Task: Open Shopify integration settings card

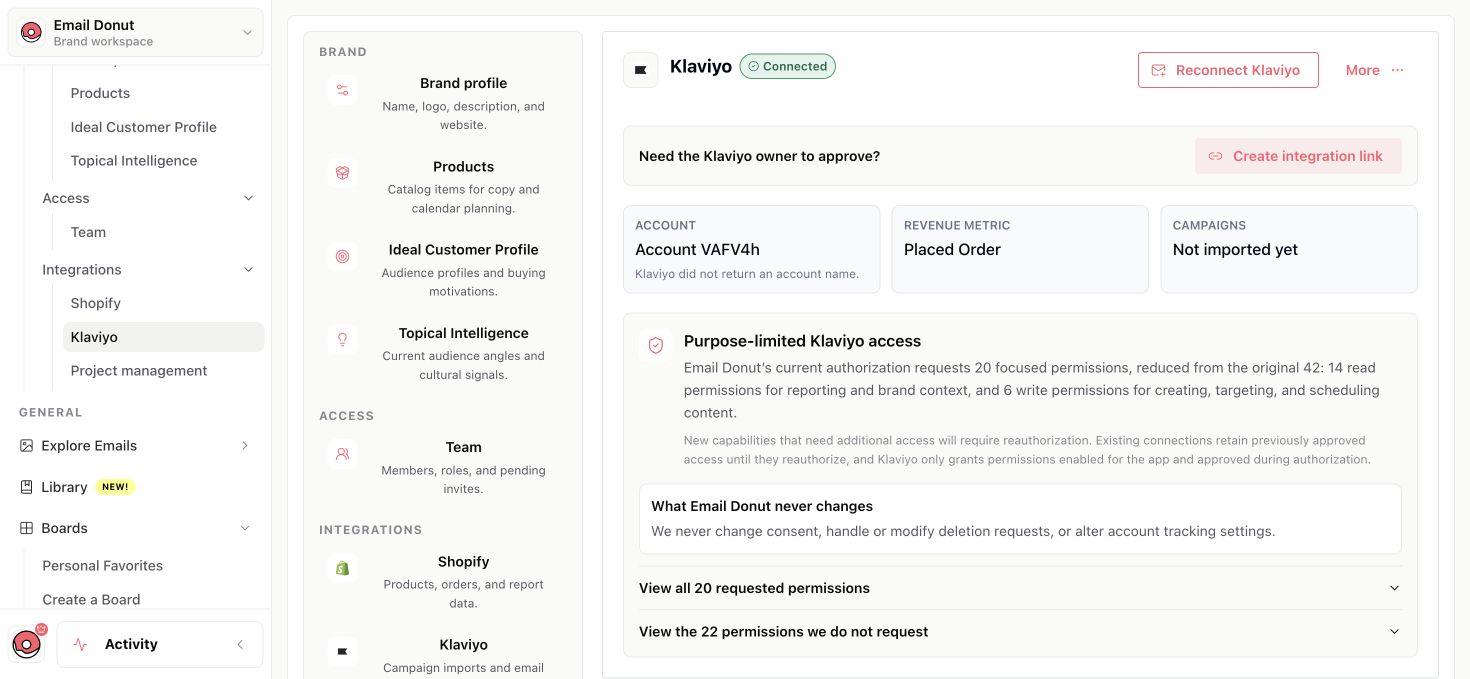Action: 443,582
